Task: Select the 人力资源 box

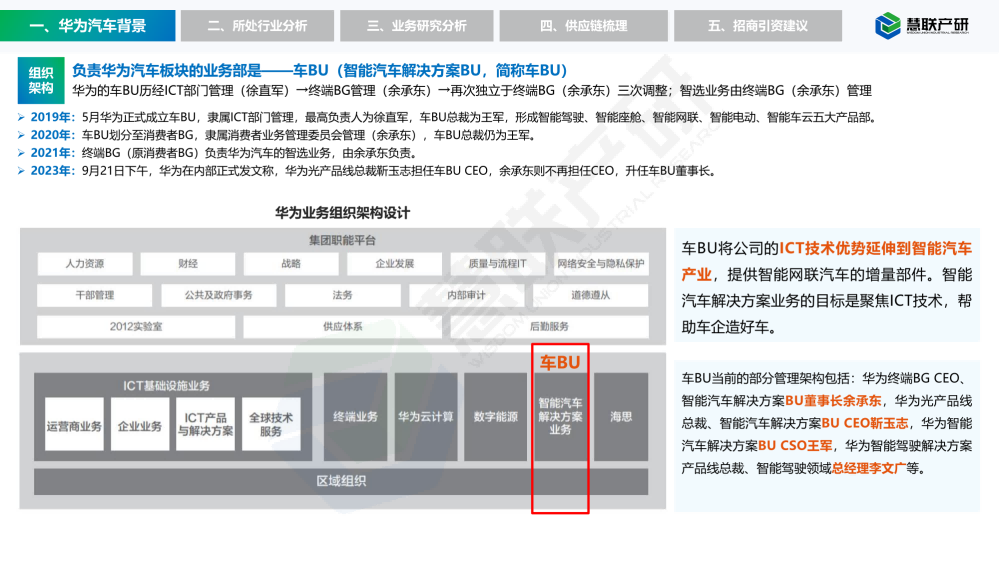Action: click(x=85, y=264)
